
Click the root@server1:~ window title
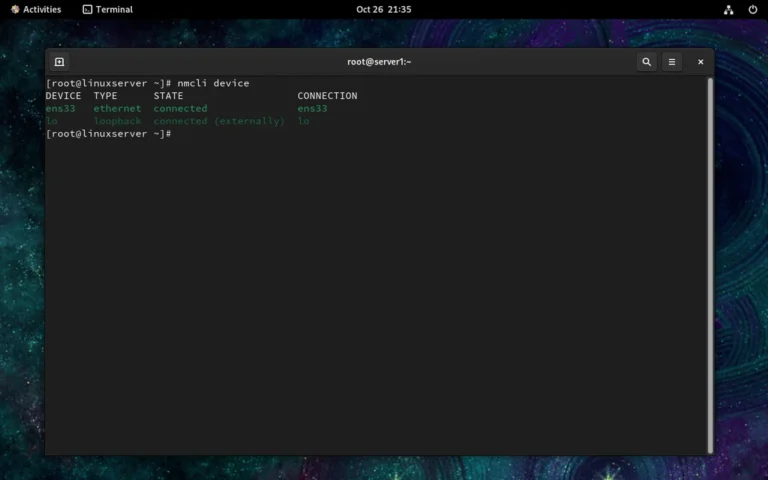coord(379,62)
